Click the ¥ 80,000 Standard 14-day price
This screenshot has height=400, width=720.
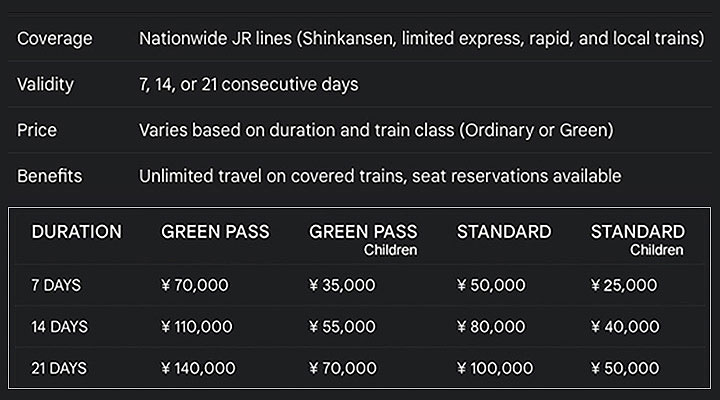491,327
